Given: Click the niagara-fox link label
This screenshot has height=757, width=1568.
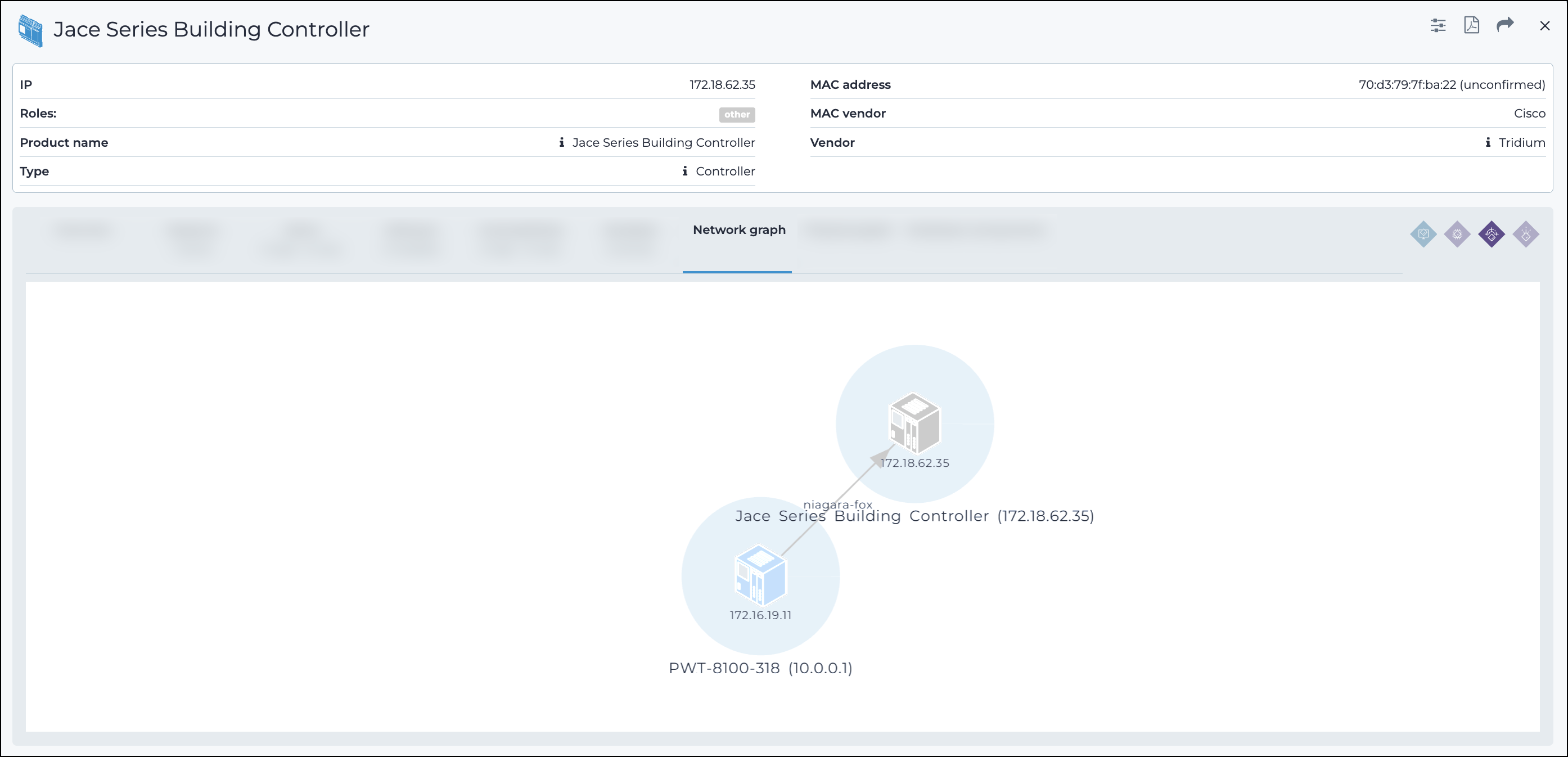Looking at the screenshot, I should [837, 504].
